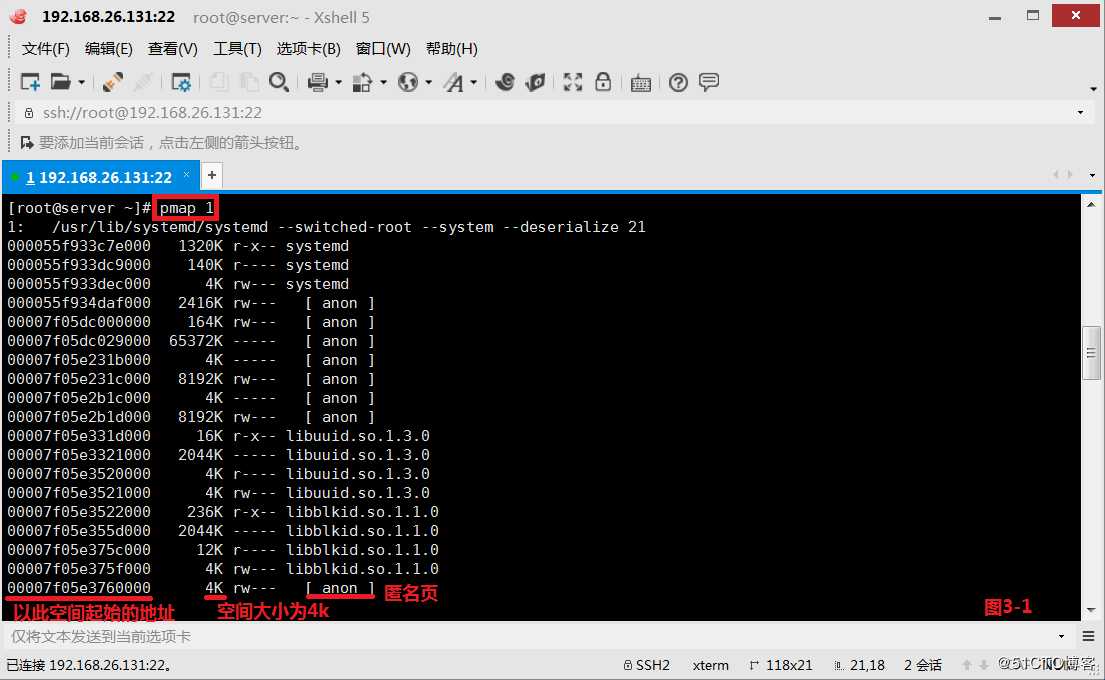This screenshot has width=1105, height=680.
Task: Click the first libuuid.so.1.3.0 r-x-- line
Action: click(x=218, y=436)
